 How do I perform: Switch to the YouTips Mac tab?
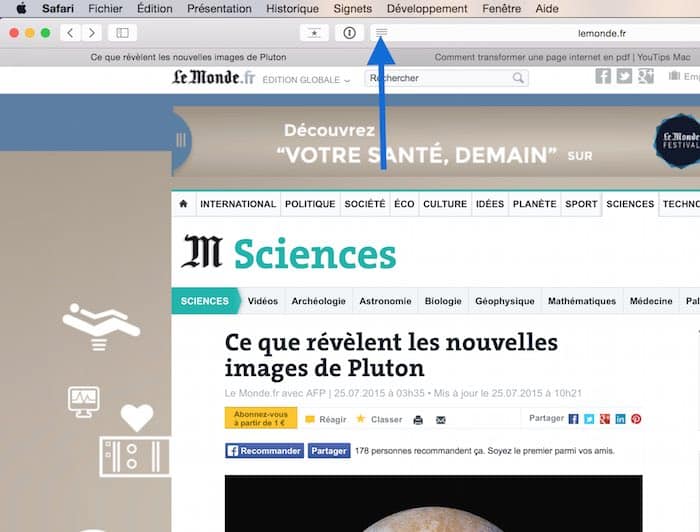tap(562, 57)
